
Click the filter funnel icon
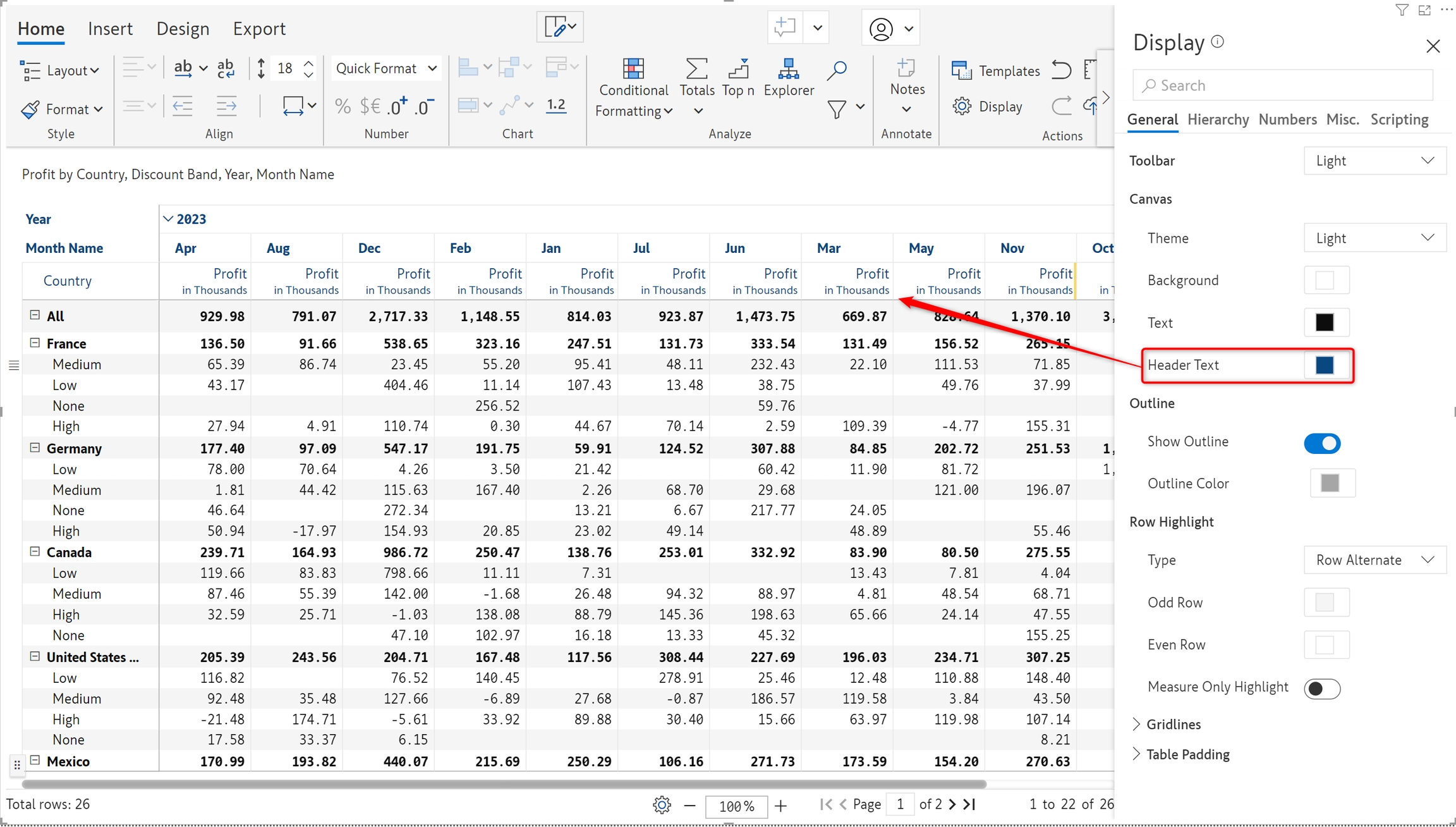[x=837, y=109]
